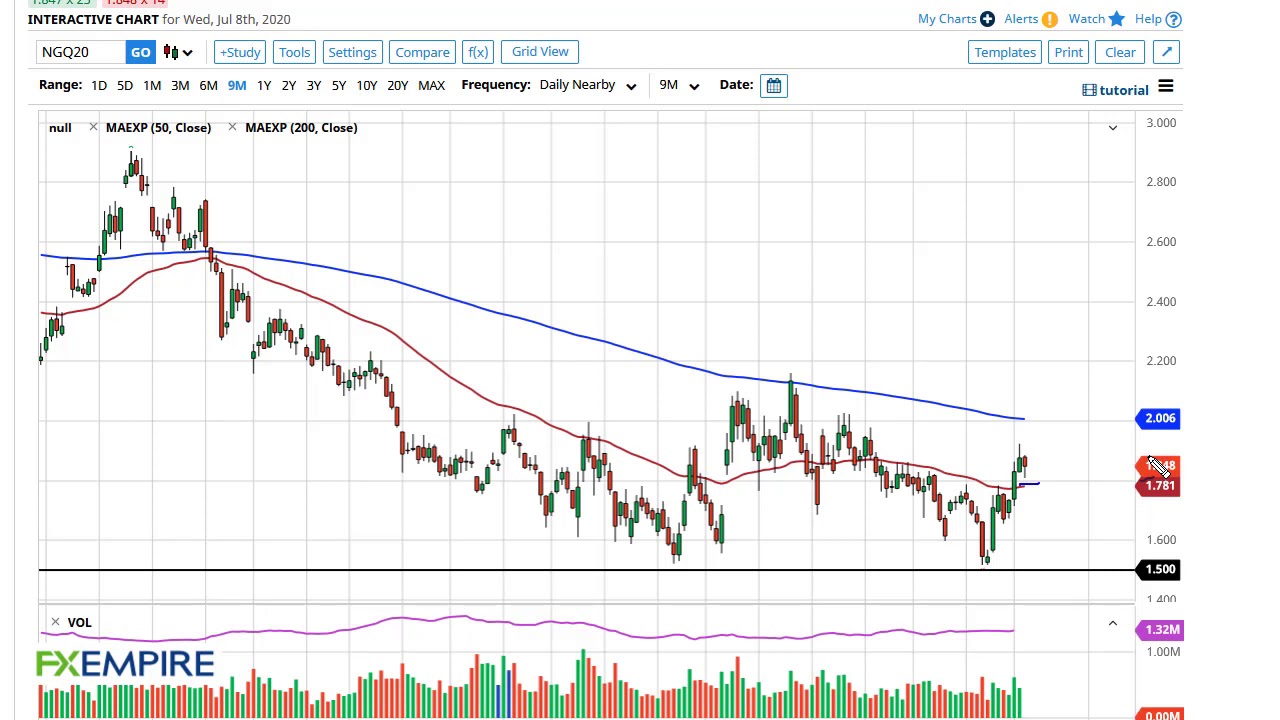Click the MAEXP (200, Close) label
The width and height of the screenshot is (1280, 720).
(301, 127)
